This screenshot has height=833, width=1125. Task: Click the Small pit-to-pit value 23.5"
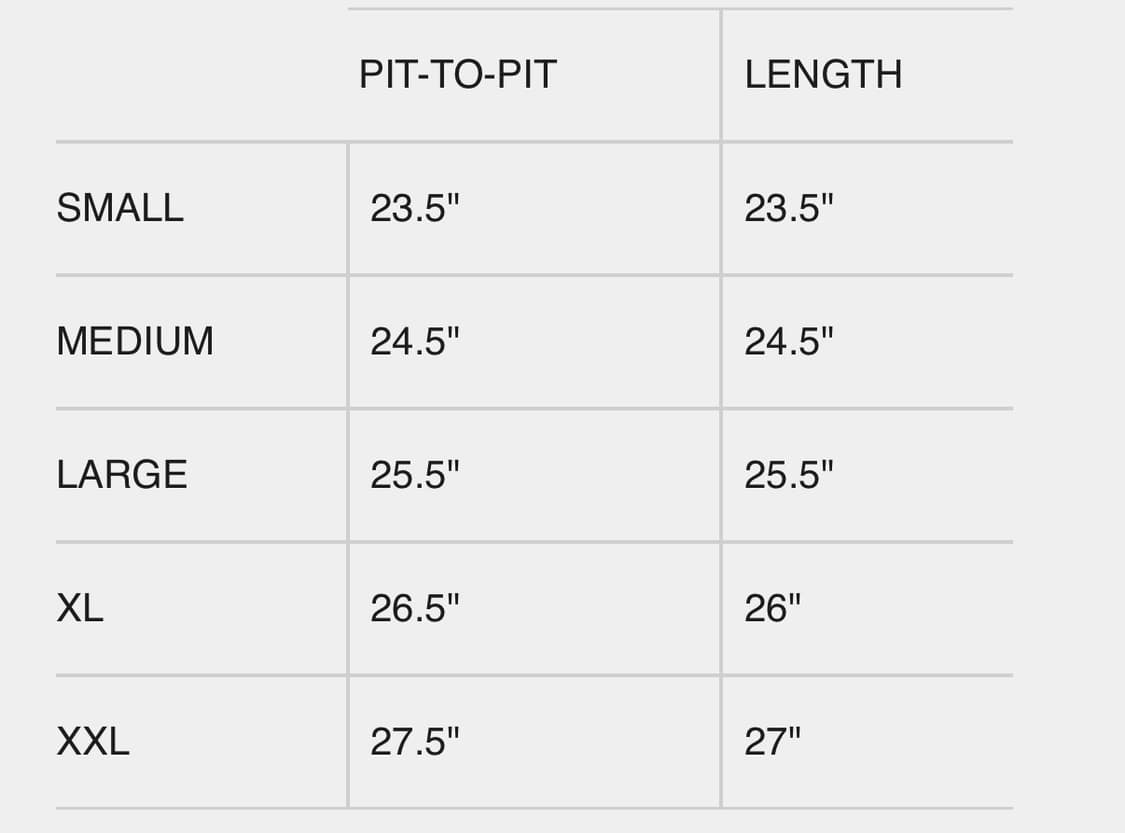click(414, 208)
